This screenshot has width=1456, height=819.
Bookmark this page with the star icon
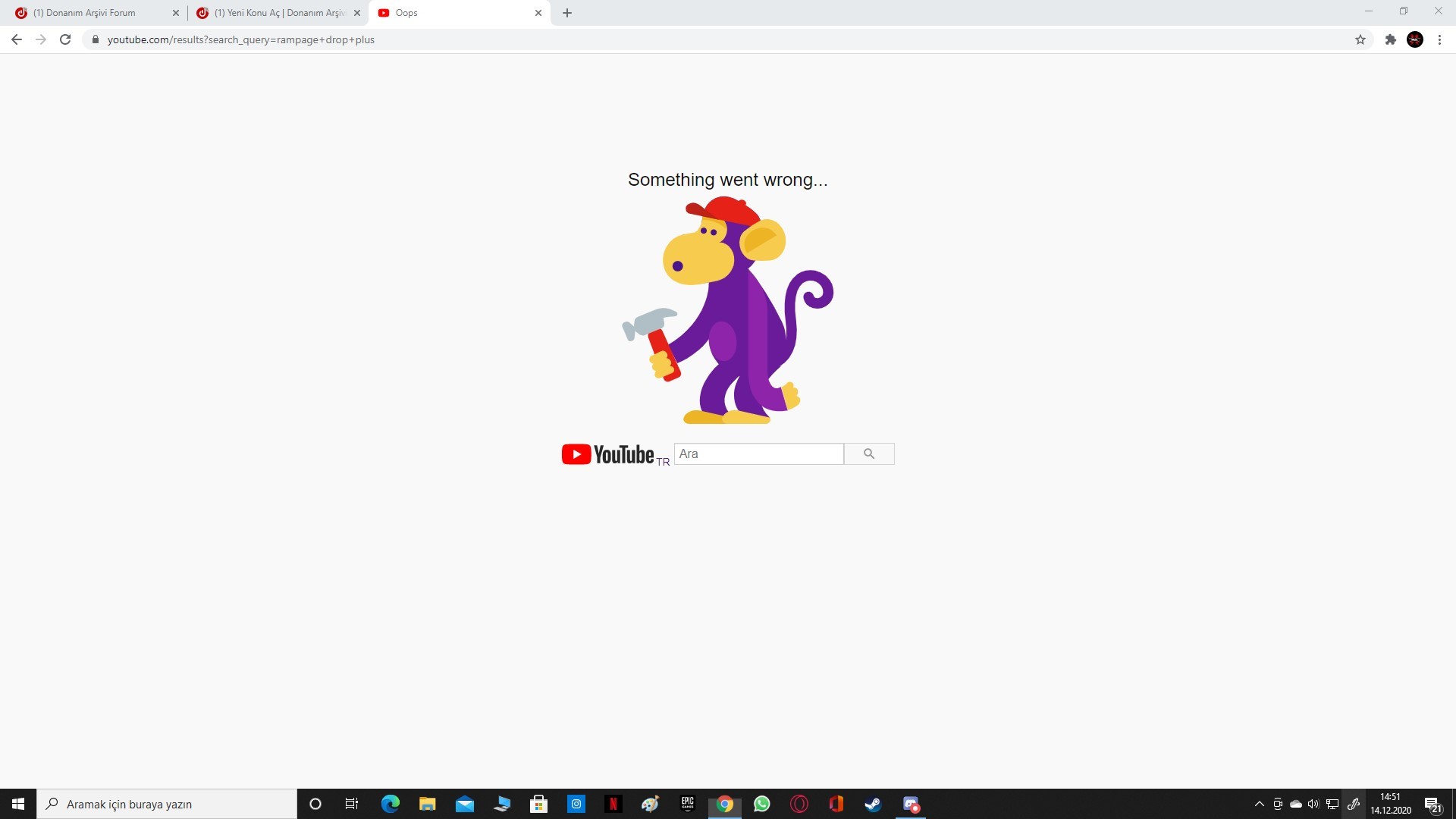click(x=1360, y=39)
